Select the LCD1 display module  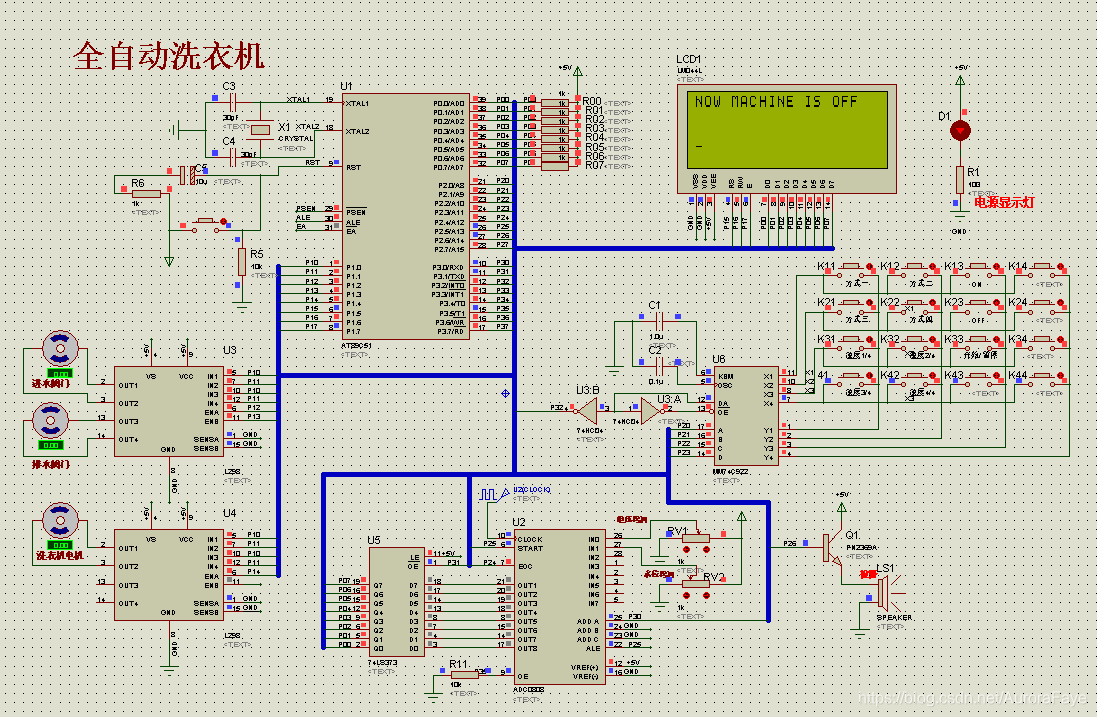click(786, 139)
